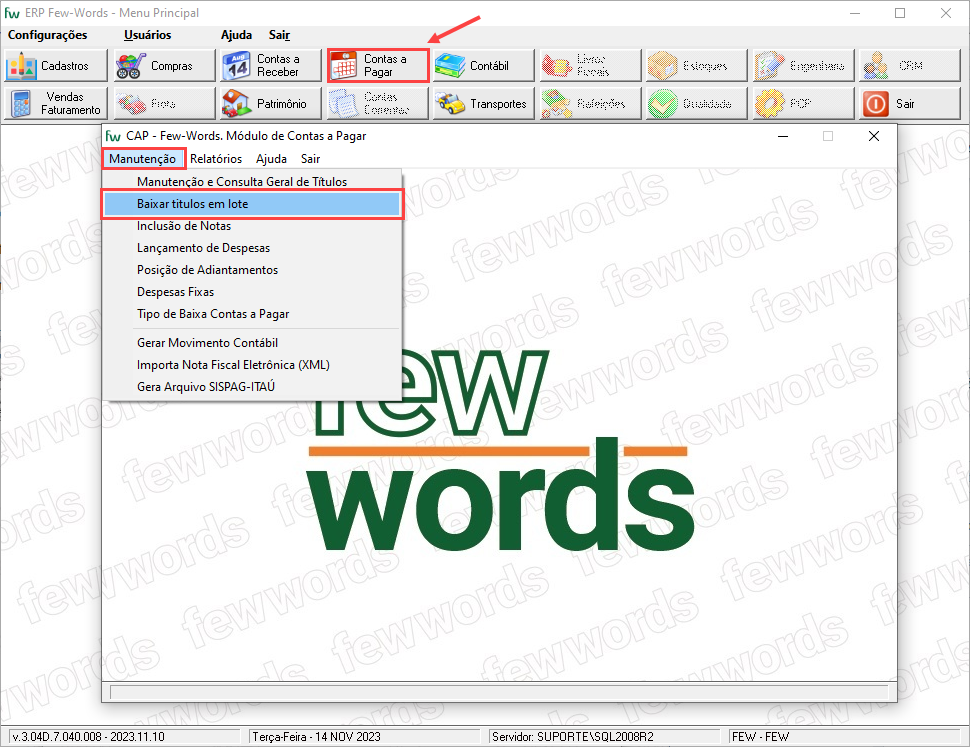Open Ajuda menu in the main menu bar
The image size is (970, 747).
[x=236, y=35]
